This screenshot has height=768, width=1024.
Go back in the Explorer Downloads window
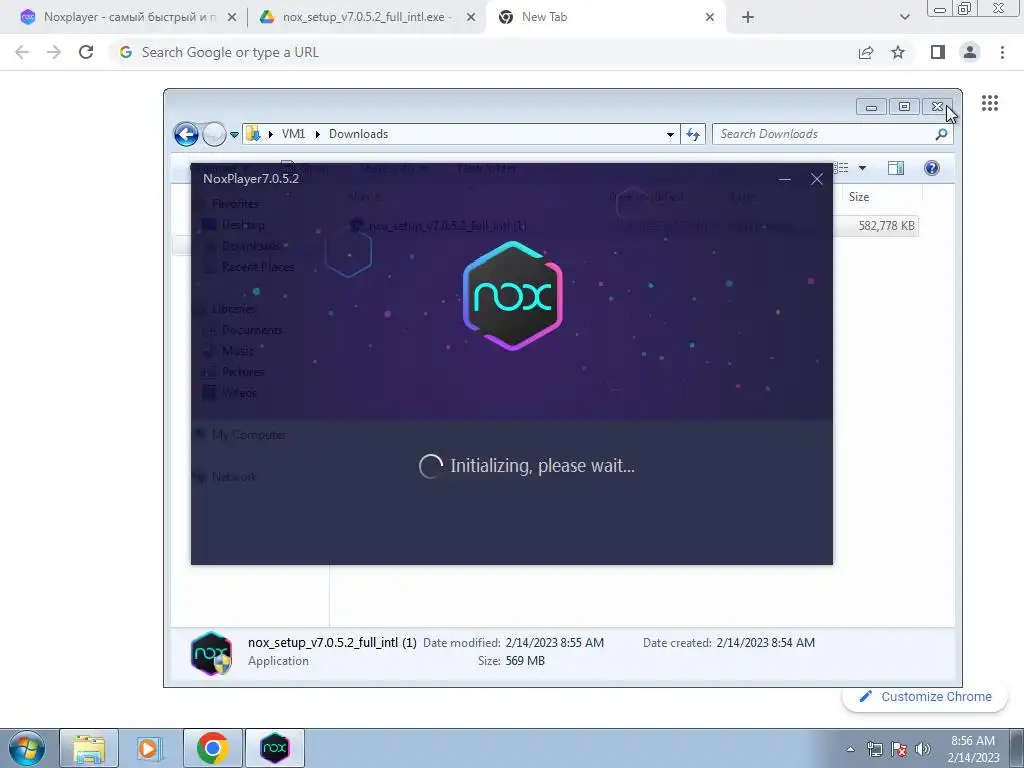(186, 135)
